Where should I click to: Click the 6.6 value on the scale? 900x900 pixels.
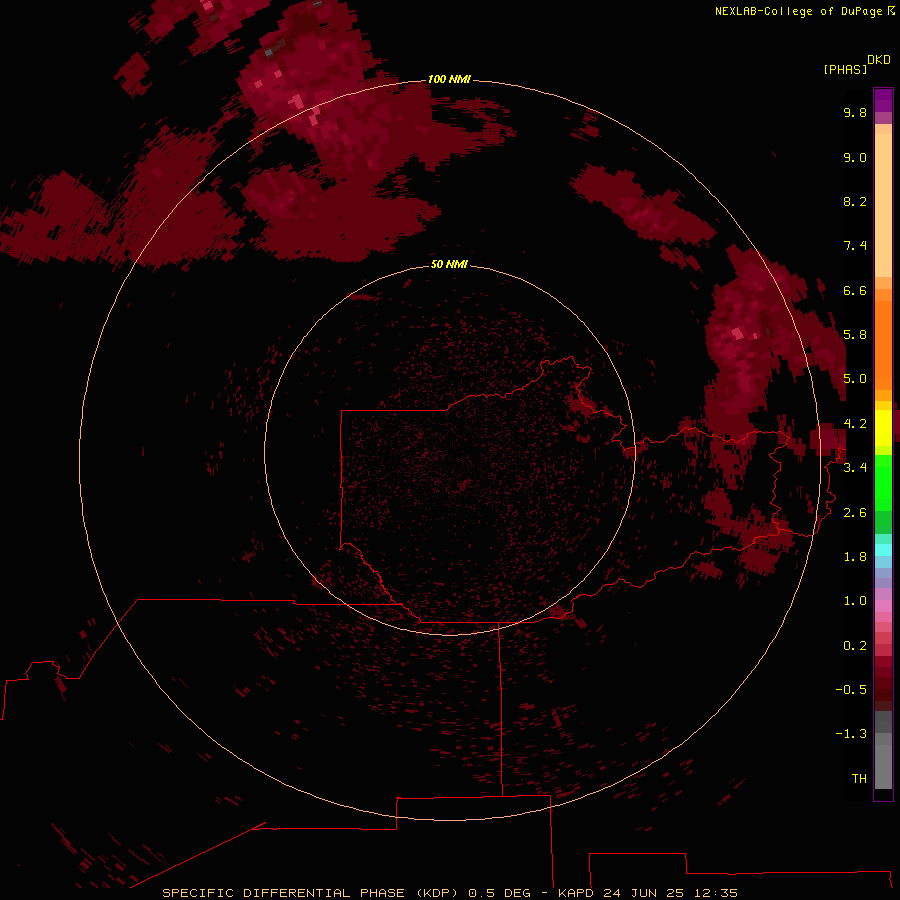855,290
